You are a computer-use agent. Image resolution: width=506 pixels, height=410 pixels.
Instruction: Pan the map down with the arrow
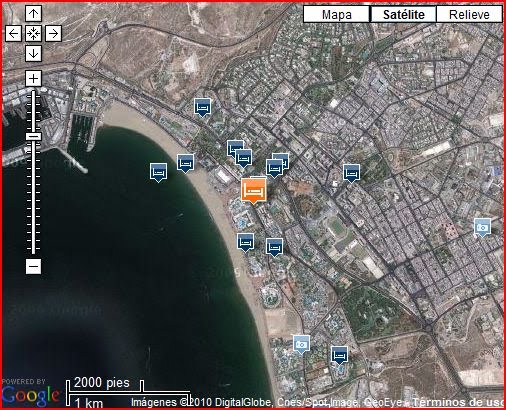[x=33, y=54]
